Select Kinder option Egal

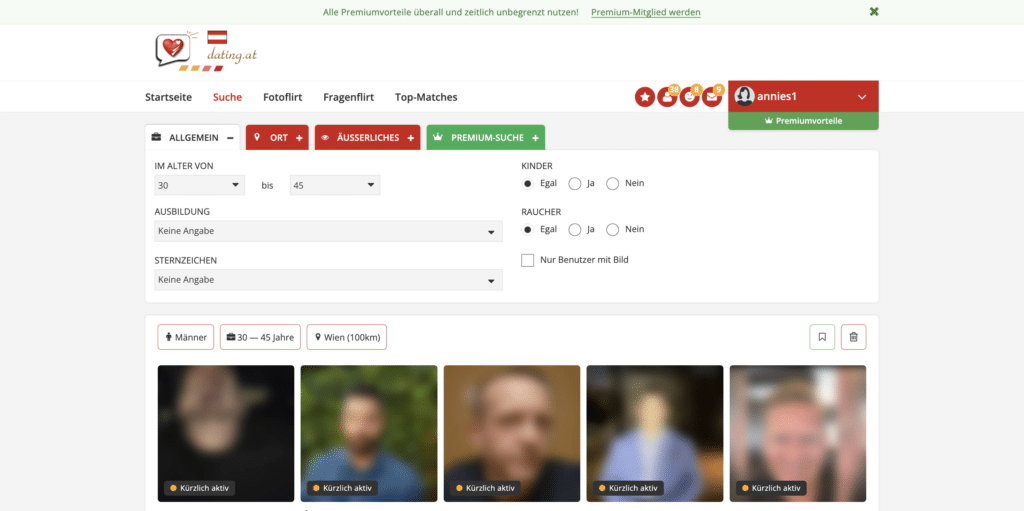(x=528, y=184)
